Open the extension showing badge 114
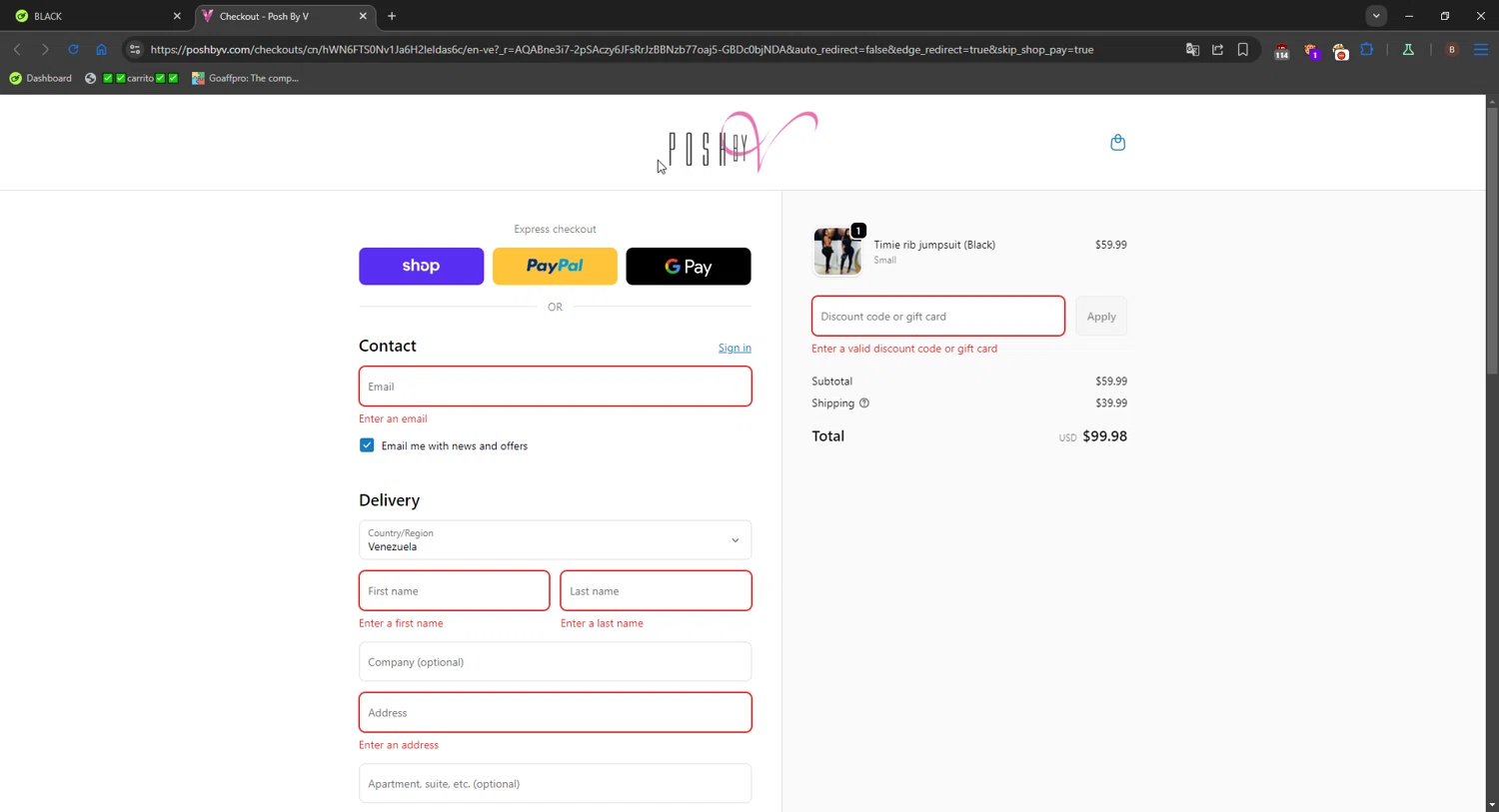 coord(1281,50)
